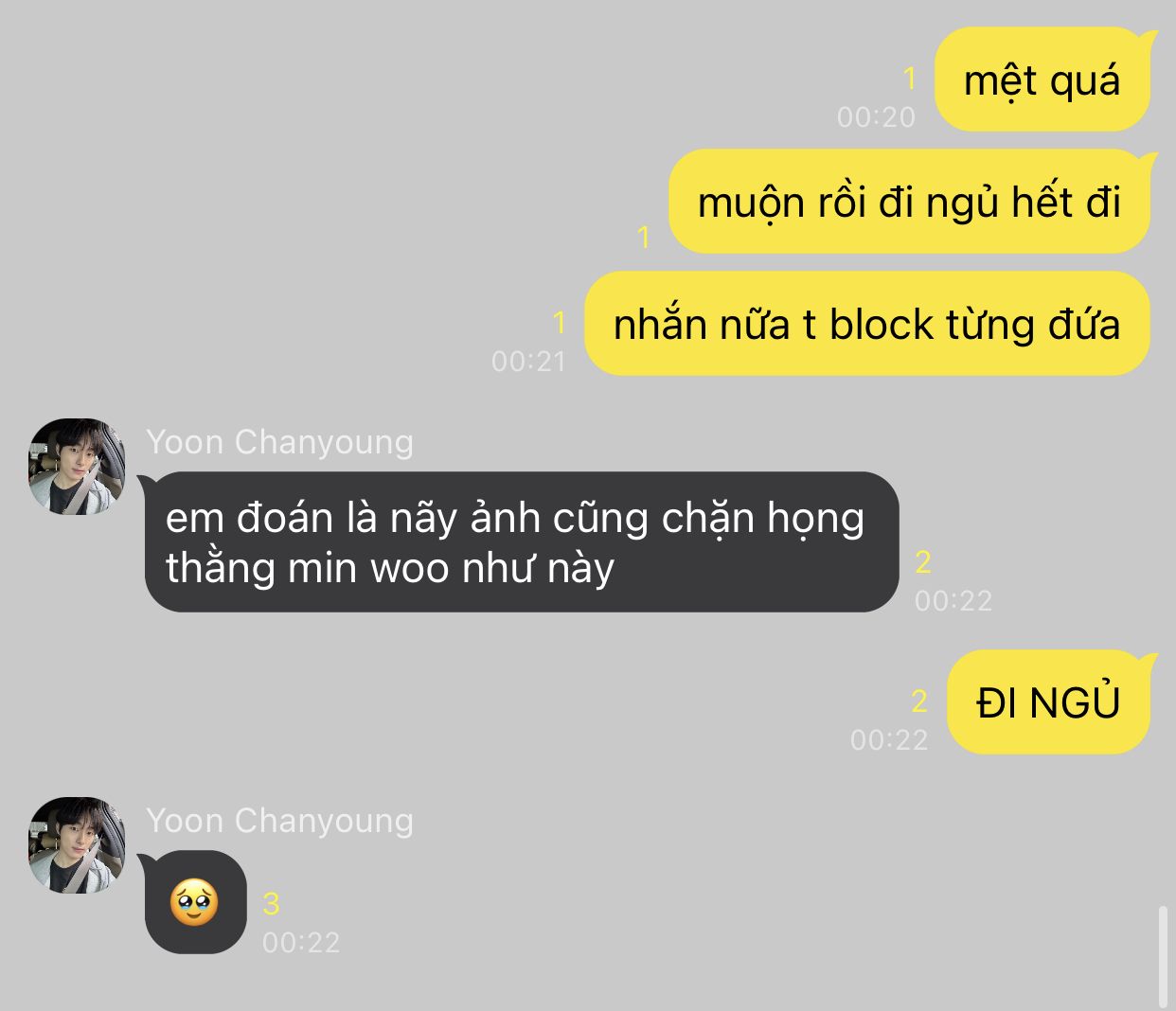Image resolution: width=1176 pixels, height=1011 pixels.
Task: Select the 'nhắn nữa t block từng đứa' bubble
Action: [x=866, y=324]
